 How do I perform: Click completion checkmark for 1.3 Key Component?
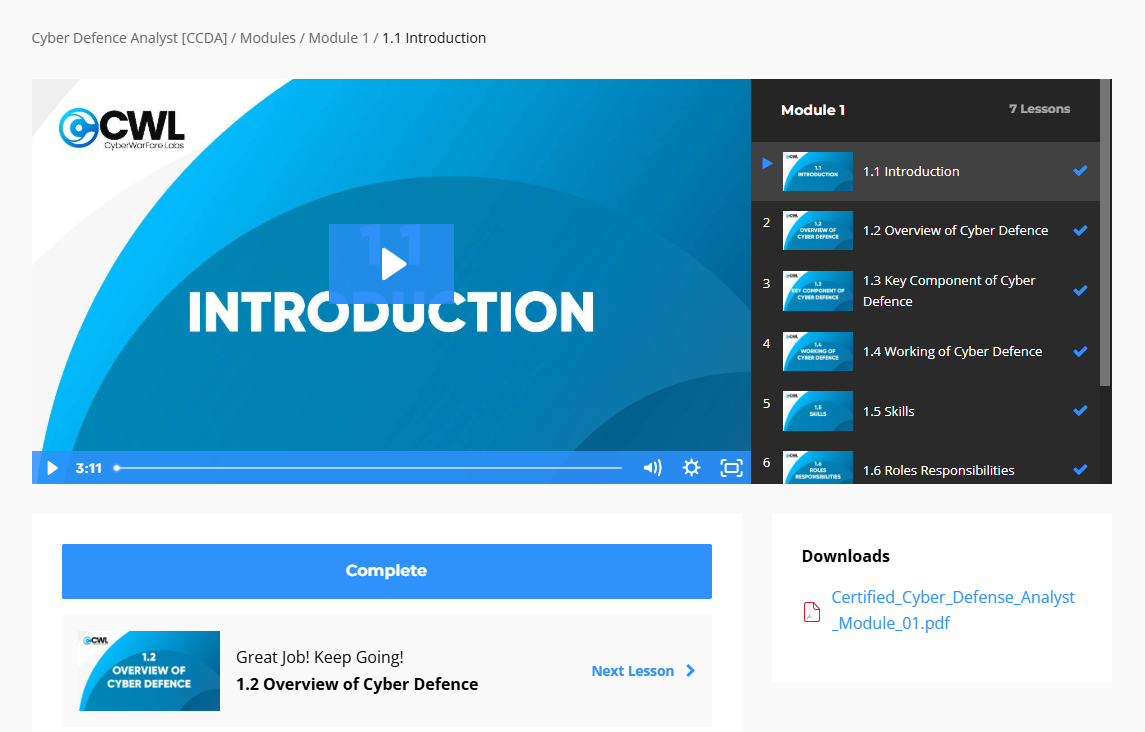[1080, 290]
